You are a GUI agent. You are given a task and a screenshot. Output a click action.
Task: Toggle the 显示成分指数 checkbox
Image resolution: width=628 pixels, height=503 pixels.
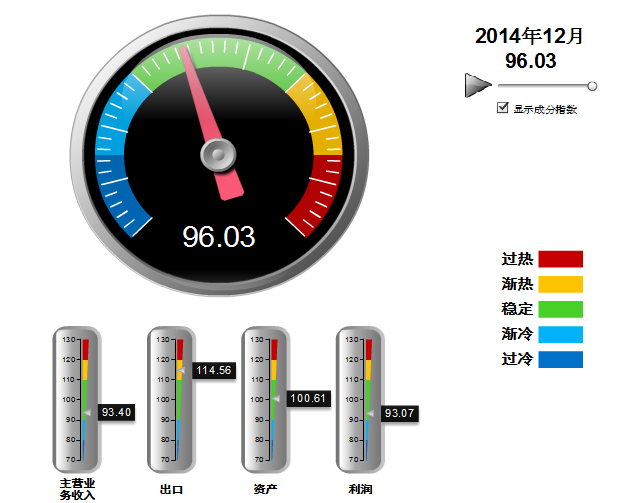[x=503, y=108]
